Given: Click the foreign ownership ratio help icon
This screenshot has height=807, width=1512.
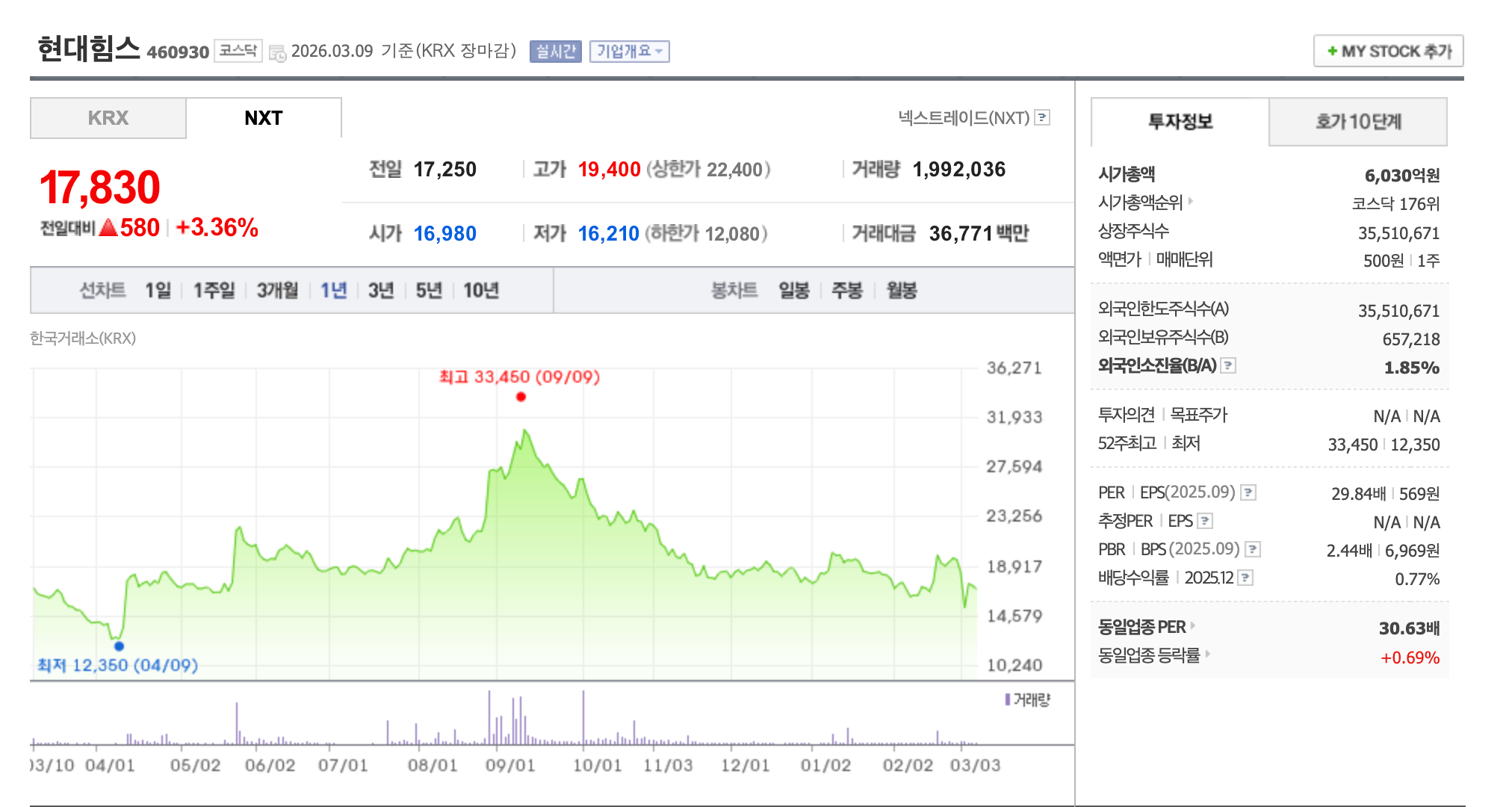Looking at the screenshot, I should [x=1228, y=365].
